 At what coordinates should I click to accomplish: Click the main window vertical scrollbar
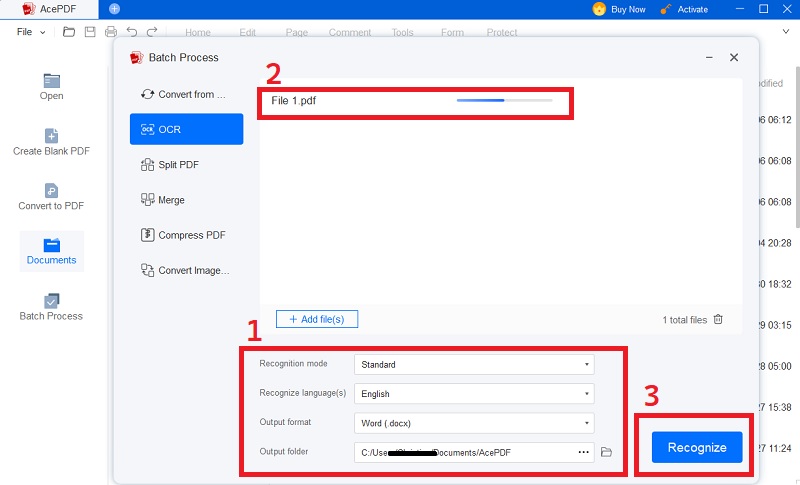pos(797,148)
